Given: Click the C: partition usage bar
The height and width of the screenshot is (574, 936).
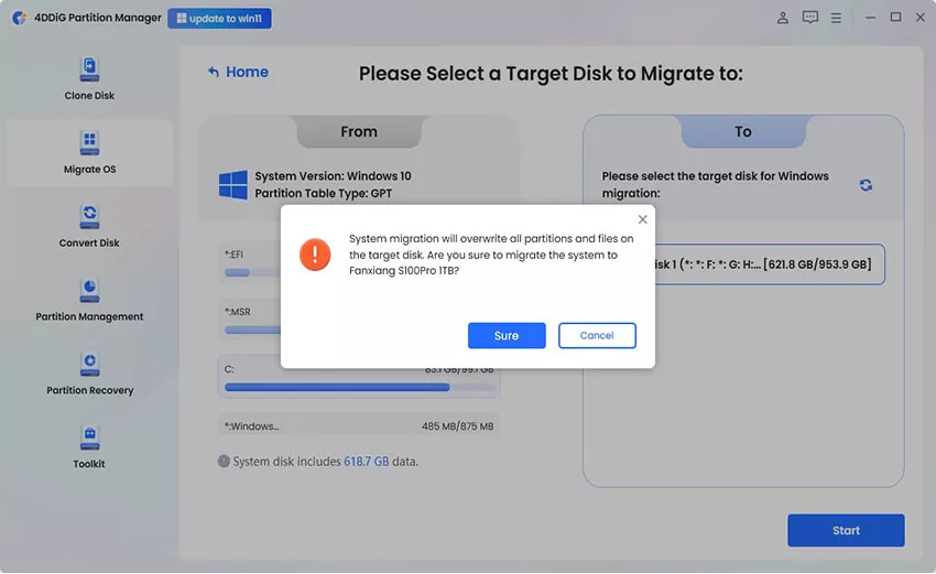Looking at the screenshot, I should click(x=359, y=387).
